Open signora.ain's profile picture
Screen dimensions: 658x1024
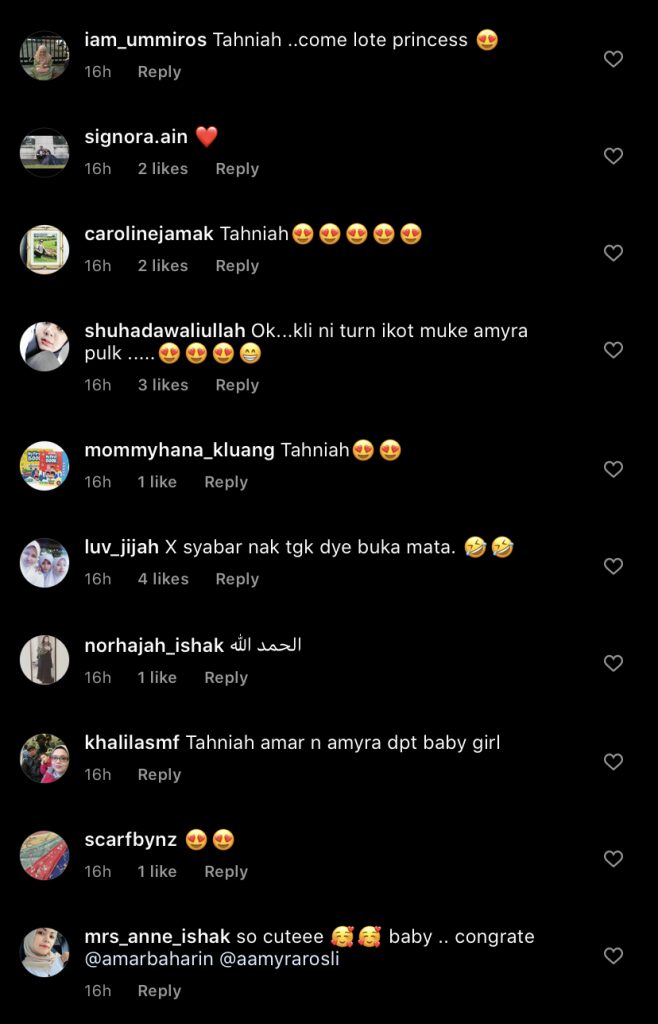tap(44, 153)
